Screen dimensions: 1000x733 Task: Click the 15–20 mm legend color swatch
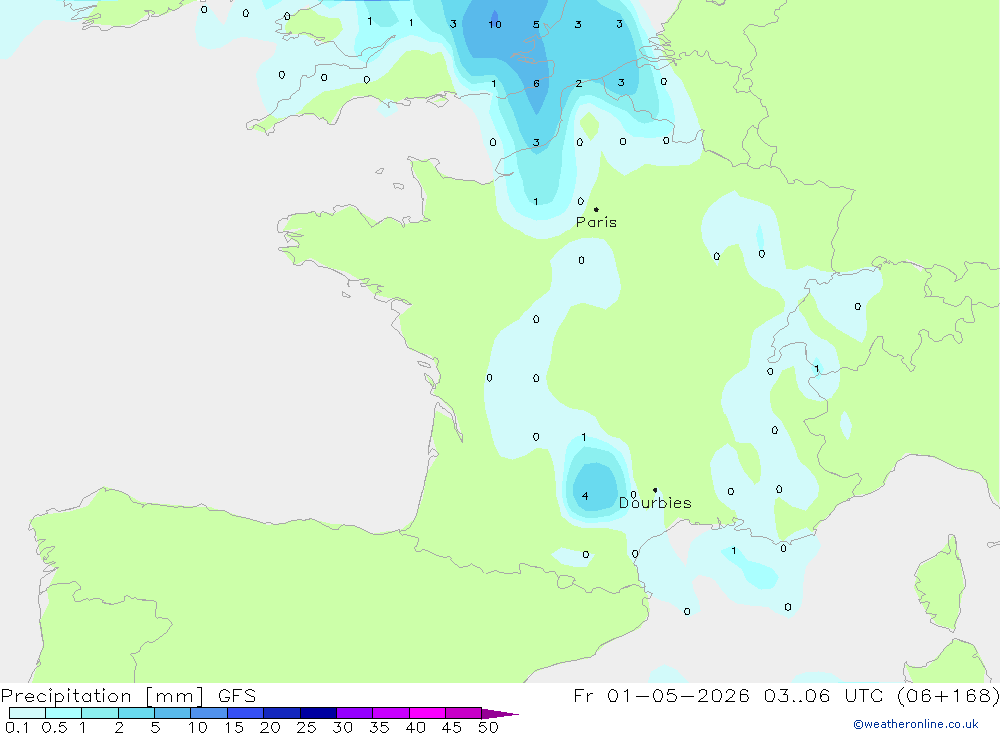[x=246, y=713]
